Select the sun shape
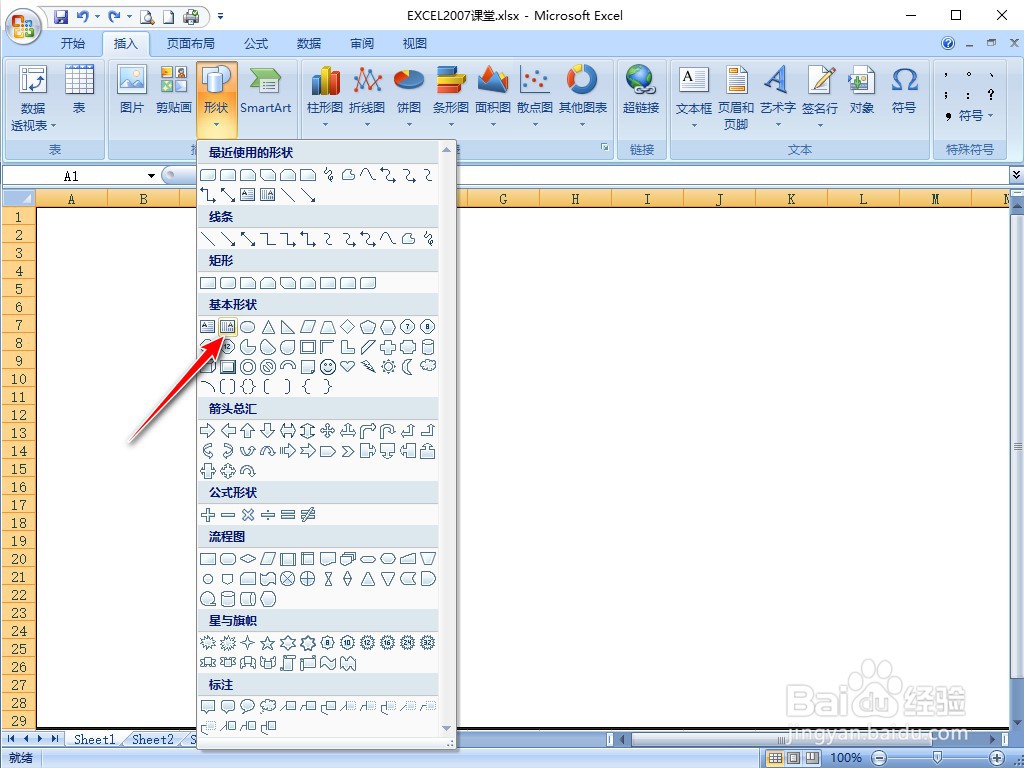The image size is (1024, 768). [389, 366]
